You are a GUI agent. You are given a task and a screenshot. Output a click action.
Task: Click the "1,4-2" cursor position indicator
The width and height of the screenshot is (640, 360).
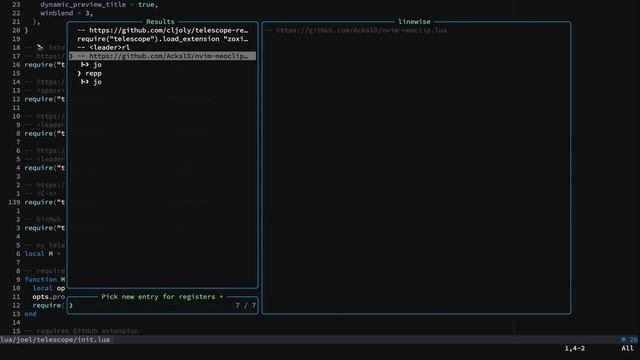coord(575,348)
